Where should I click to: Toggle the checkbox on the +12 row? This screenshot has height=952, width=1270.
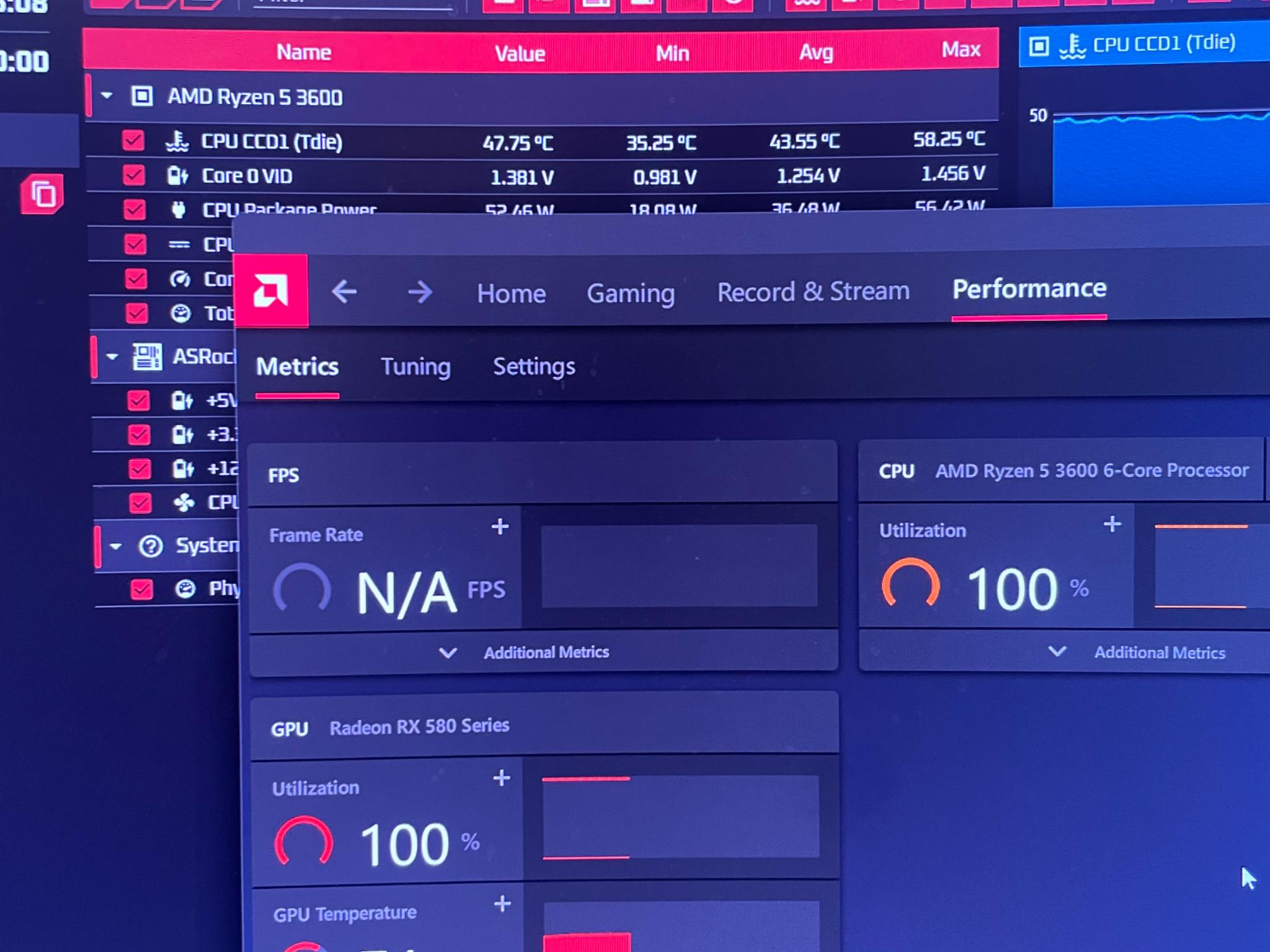click(140, 469)
